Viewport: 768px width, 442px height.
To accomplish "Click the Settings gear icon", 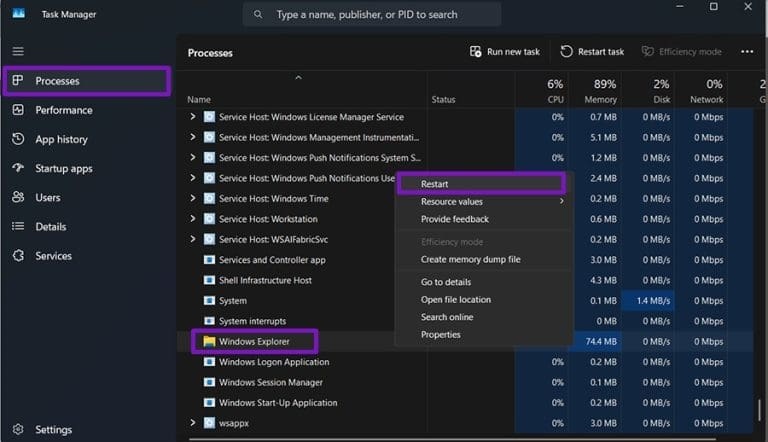I will tap(18, 429).
